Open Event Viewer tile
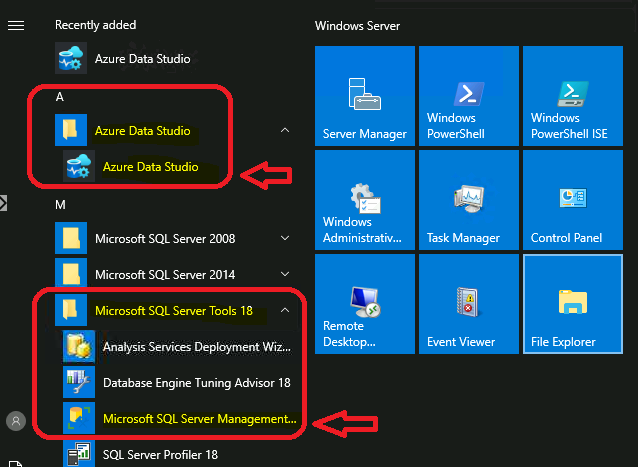The width and height of the screenshot is (638, 467). tap(469, 304)
